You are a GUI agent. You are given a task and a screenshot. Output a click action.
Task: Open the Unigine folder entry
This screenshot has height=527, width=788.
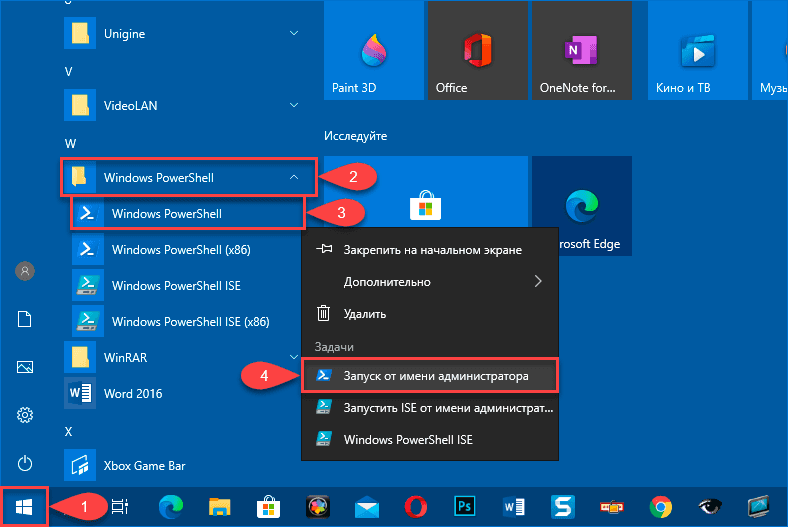pyautogui.click(x=182, y=33)
